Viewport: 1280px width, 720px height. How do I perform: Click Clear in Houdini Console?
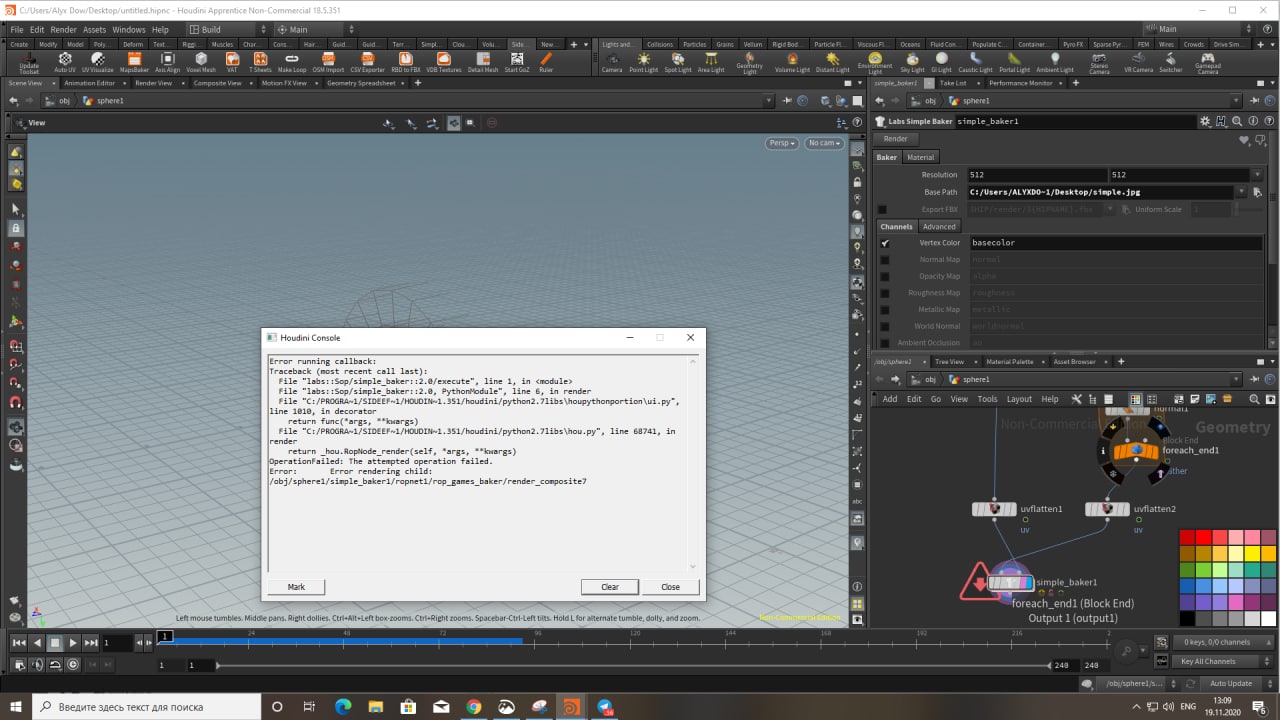(x=609, y=587)
